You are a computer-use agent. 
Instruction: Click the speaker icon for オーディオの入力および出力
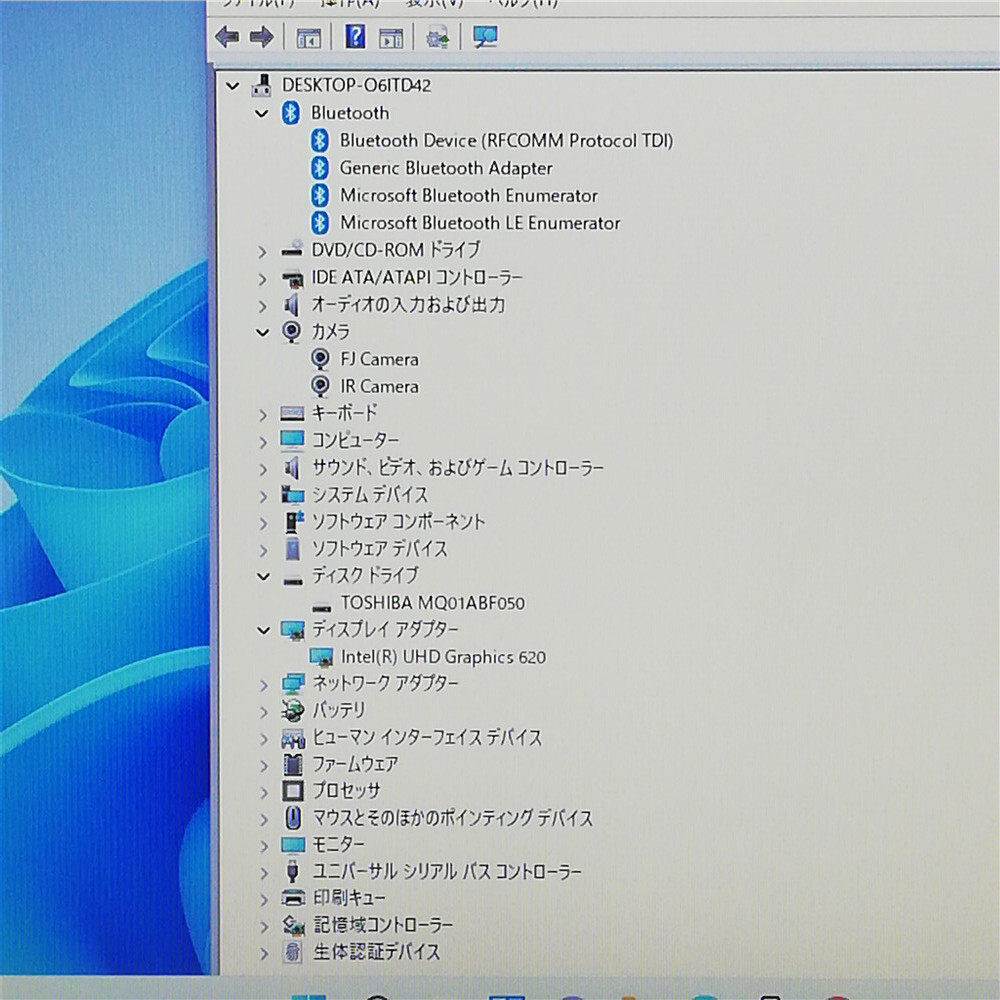pos(291,305)
